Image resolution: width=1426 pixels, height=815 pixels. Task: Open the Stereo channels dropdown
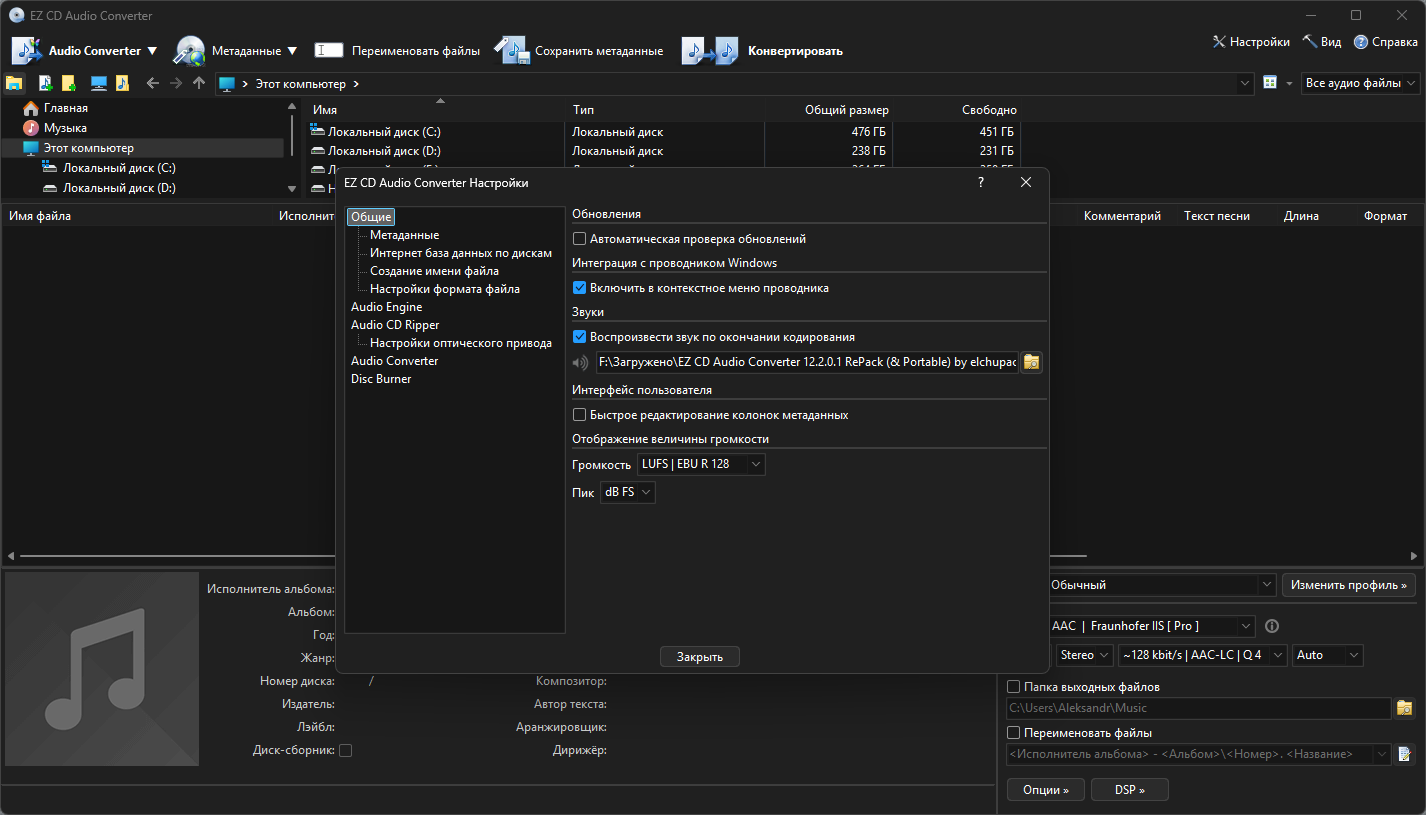[x=1085, y=655]
